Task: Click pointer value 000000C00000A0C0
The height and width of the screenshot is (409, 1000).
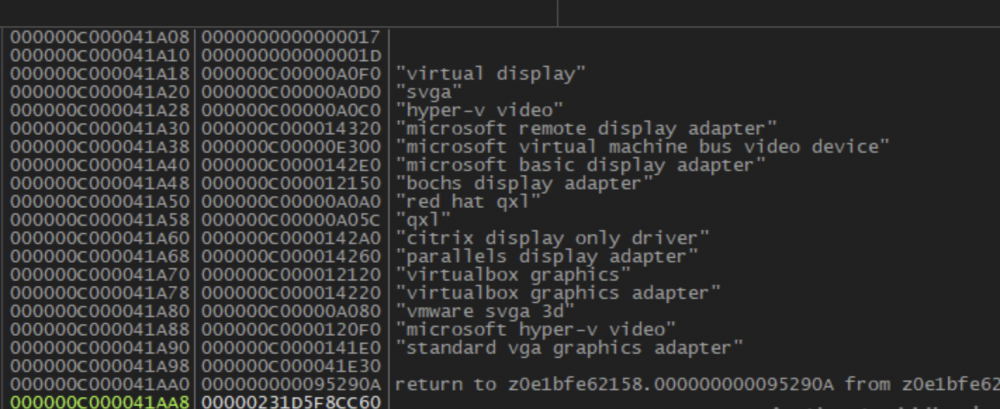Action: point(291,110)
